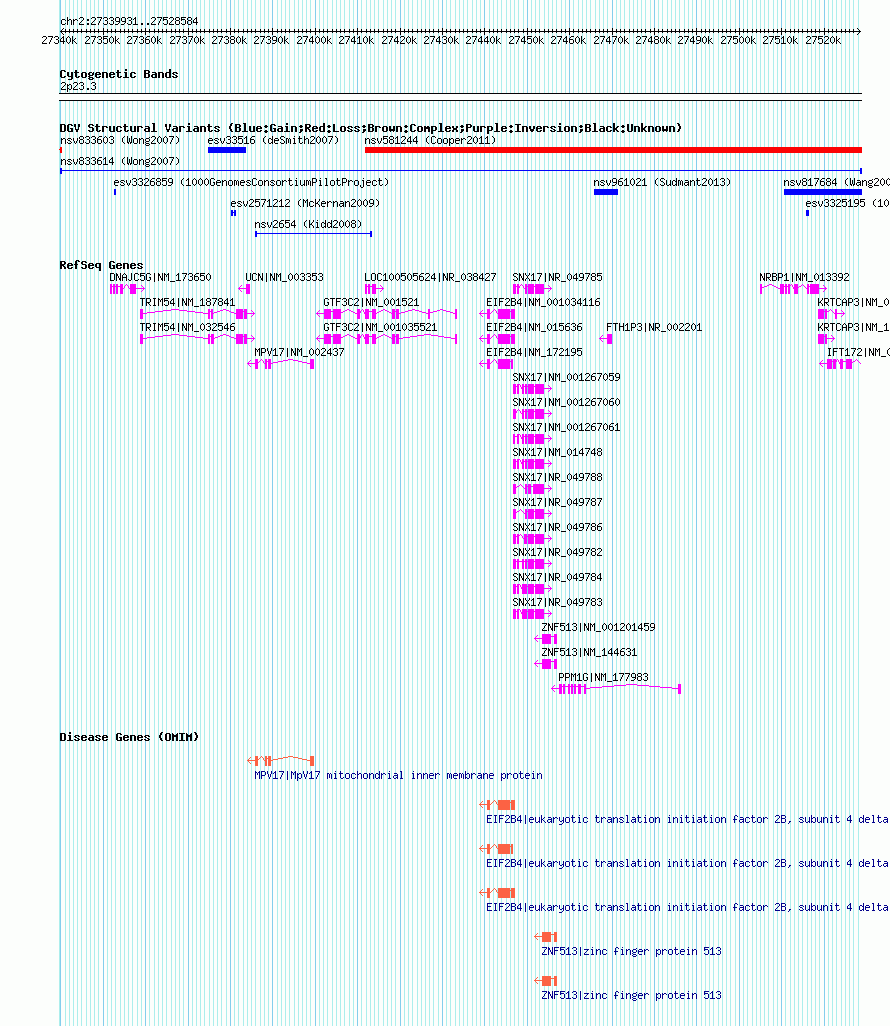
Task: Click the ZNF513|NM_144631 transcript glyph
Action: pyautogui.click(x=546, y=664)
